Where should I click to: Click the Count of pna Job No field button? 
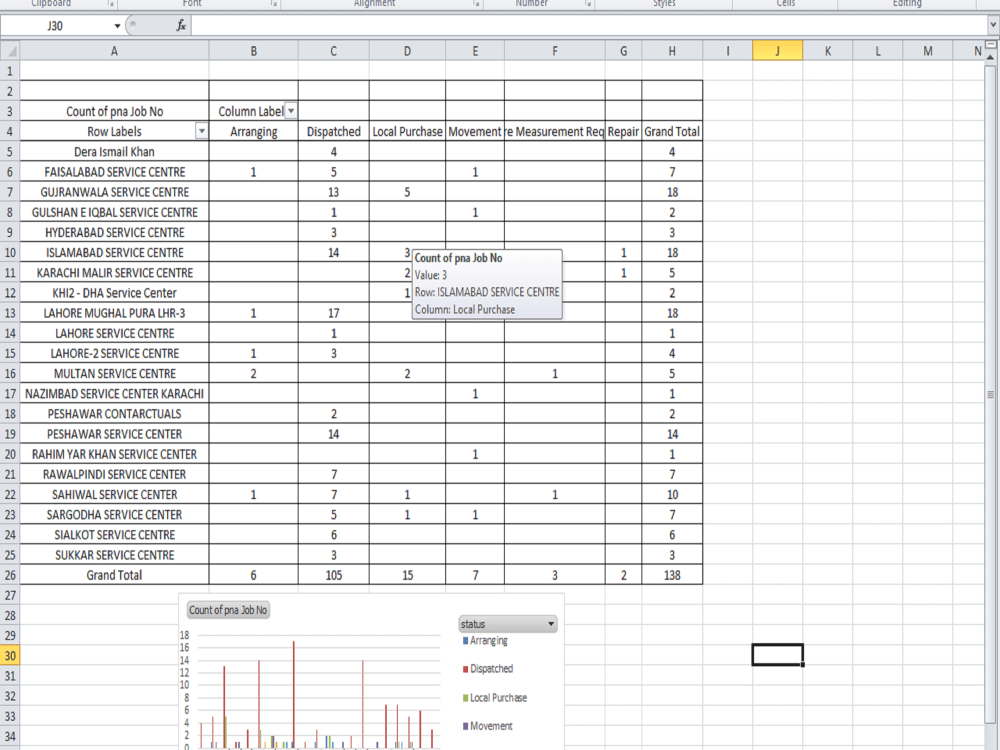click(x=227, y=609)
